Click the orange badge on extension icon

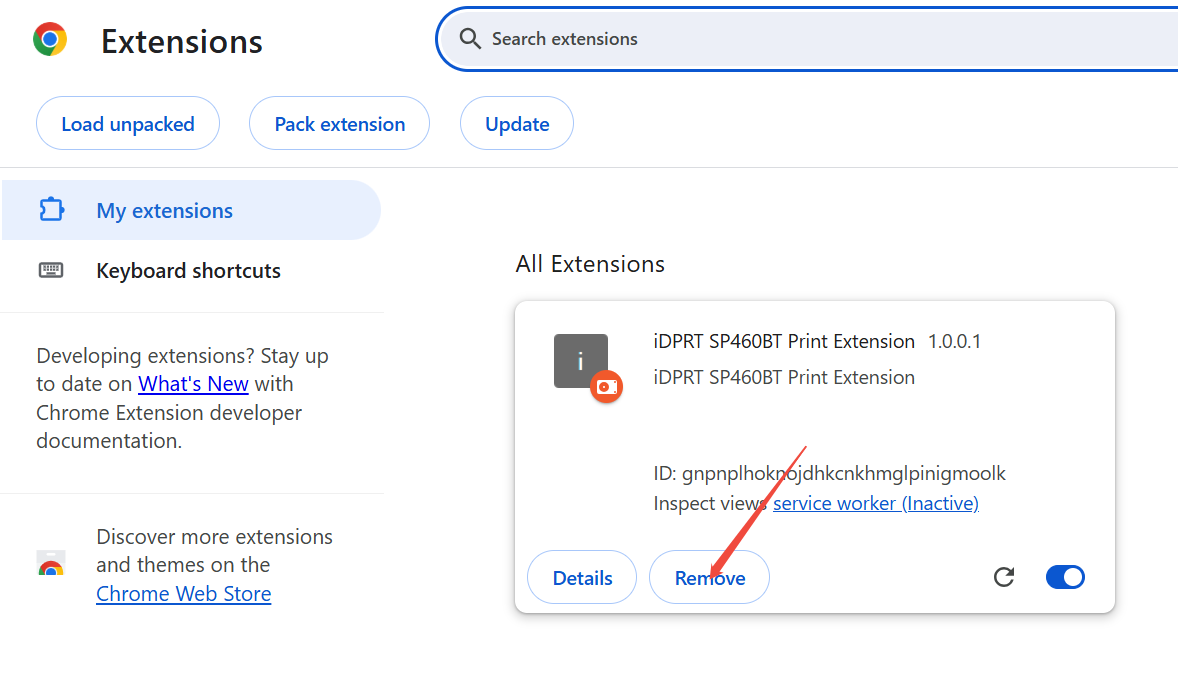pyautogui.click(x=606, y=387)
